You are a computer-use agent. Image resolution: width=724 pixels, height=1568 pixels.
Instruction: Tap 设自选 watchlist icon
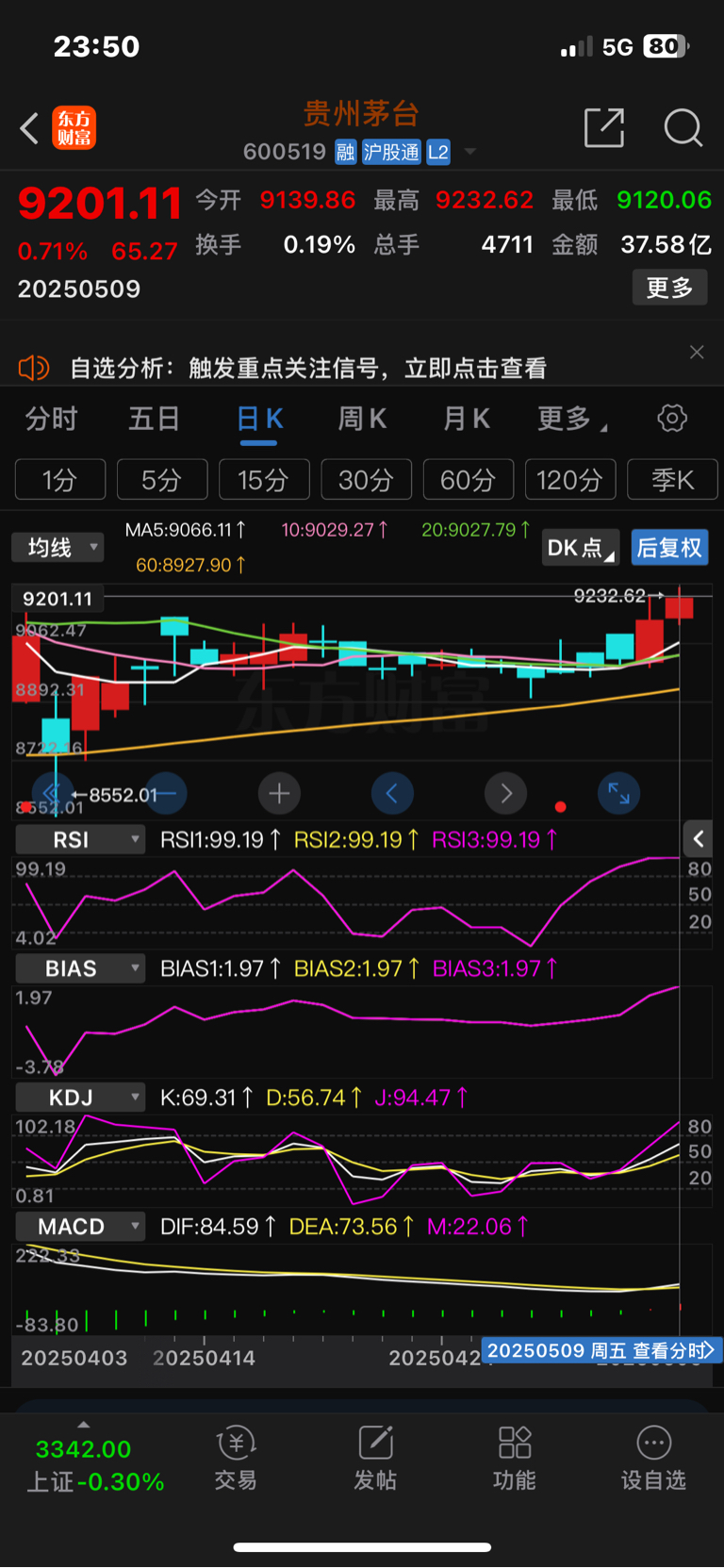click(653, 1458)
